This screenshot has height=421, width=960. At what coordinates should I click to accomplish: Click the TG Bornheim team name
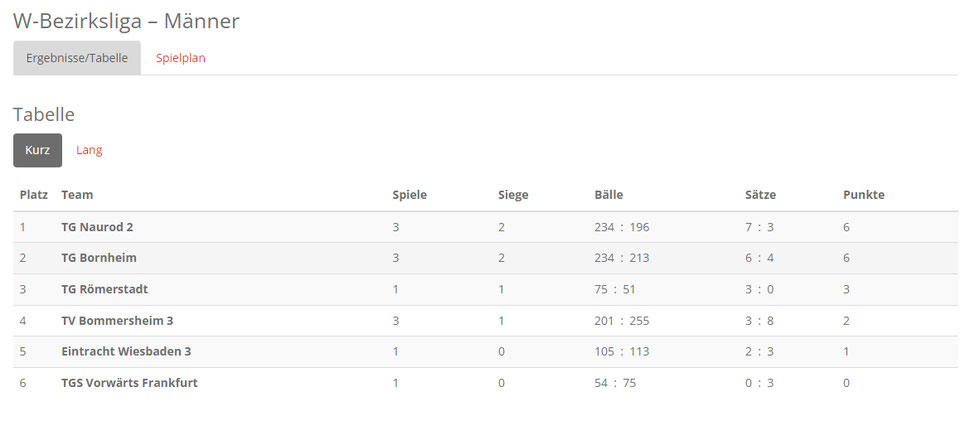99,258
